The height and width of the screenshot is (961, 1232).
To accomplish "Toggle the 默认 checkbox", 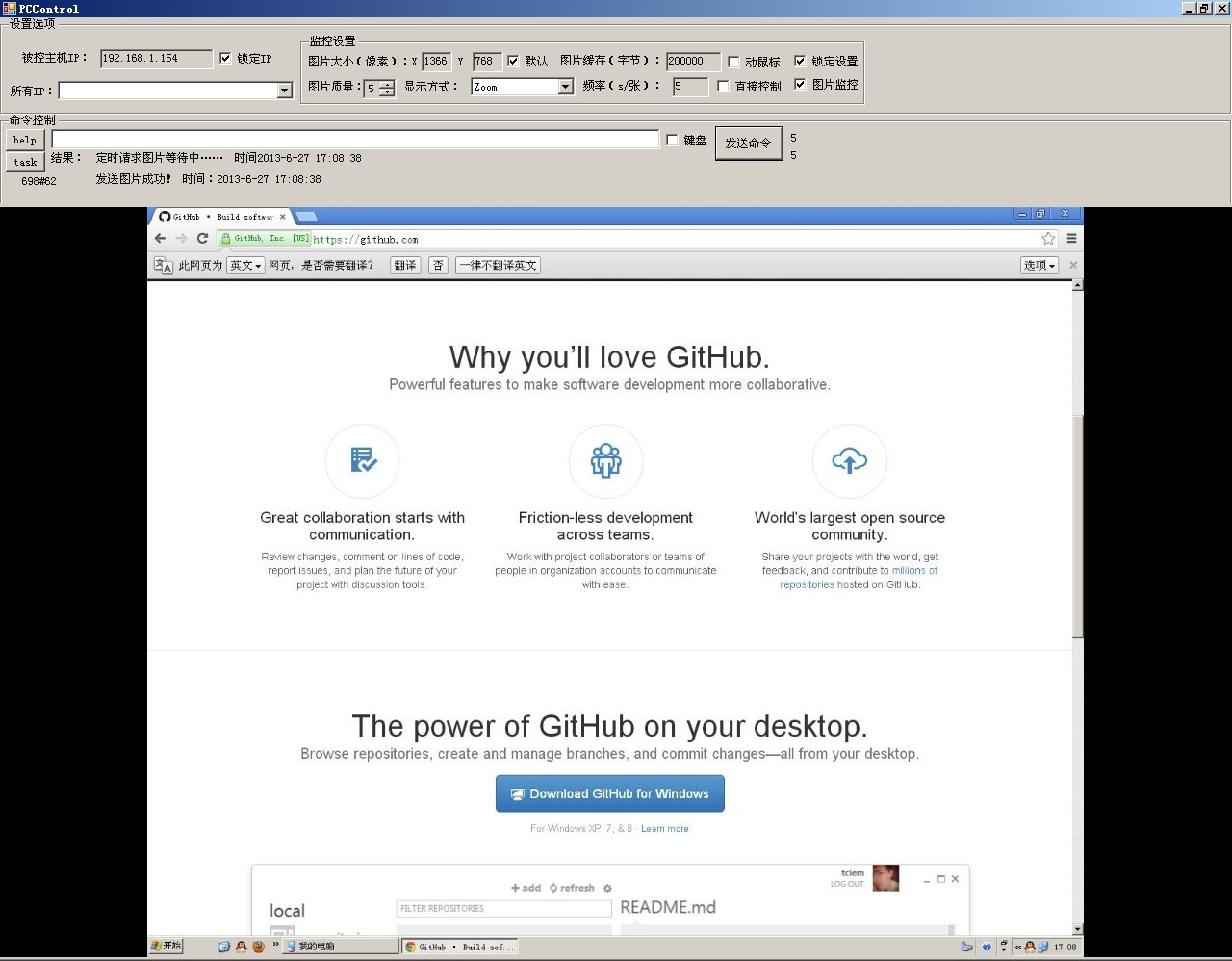I will (x=513, y=61).
